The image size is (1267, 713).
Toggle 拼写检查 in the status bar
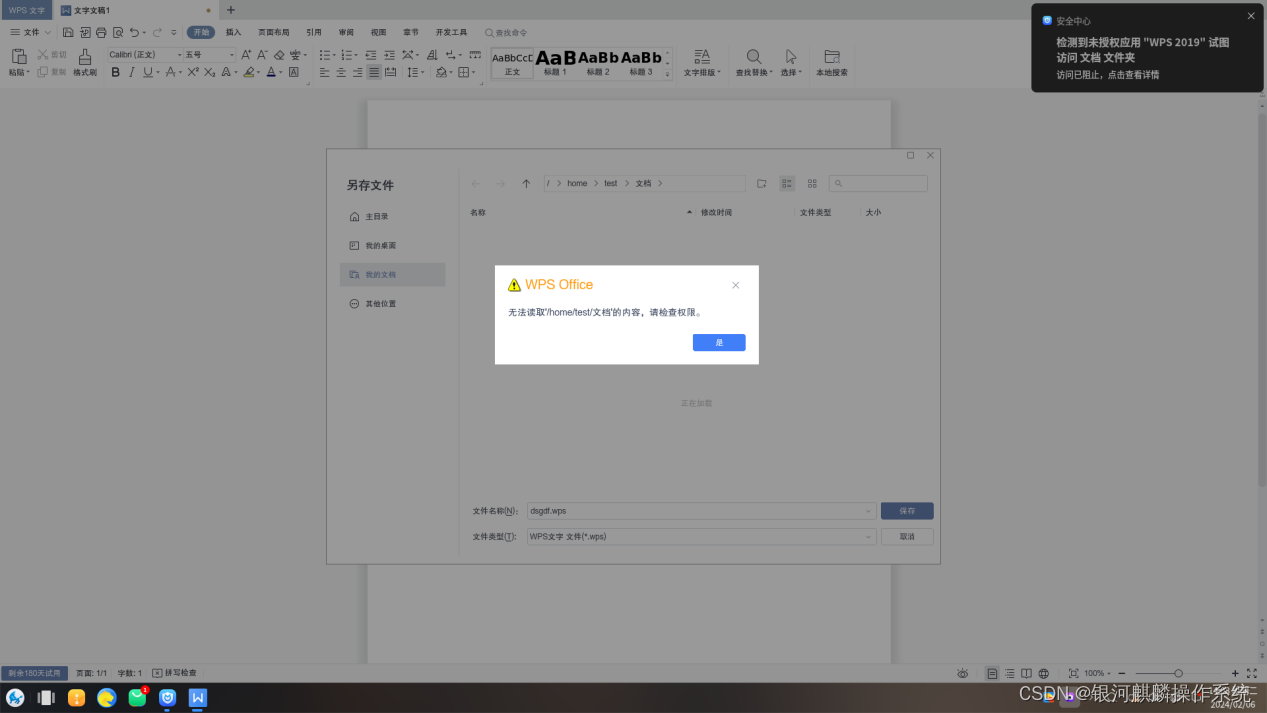pyautogui.click(x=174, y=673)
